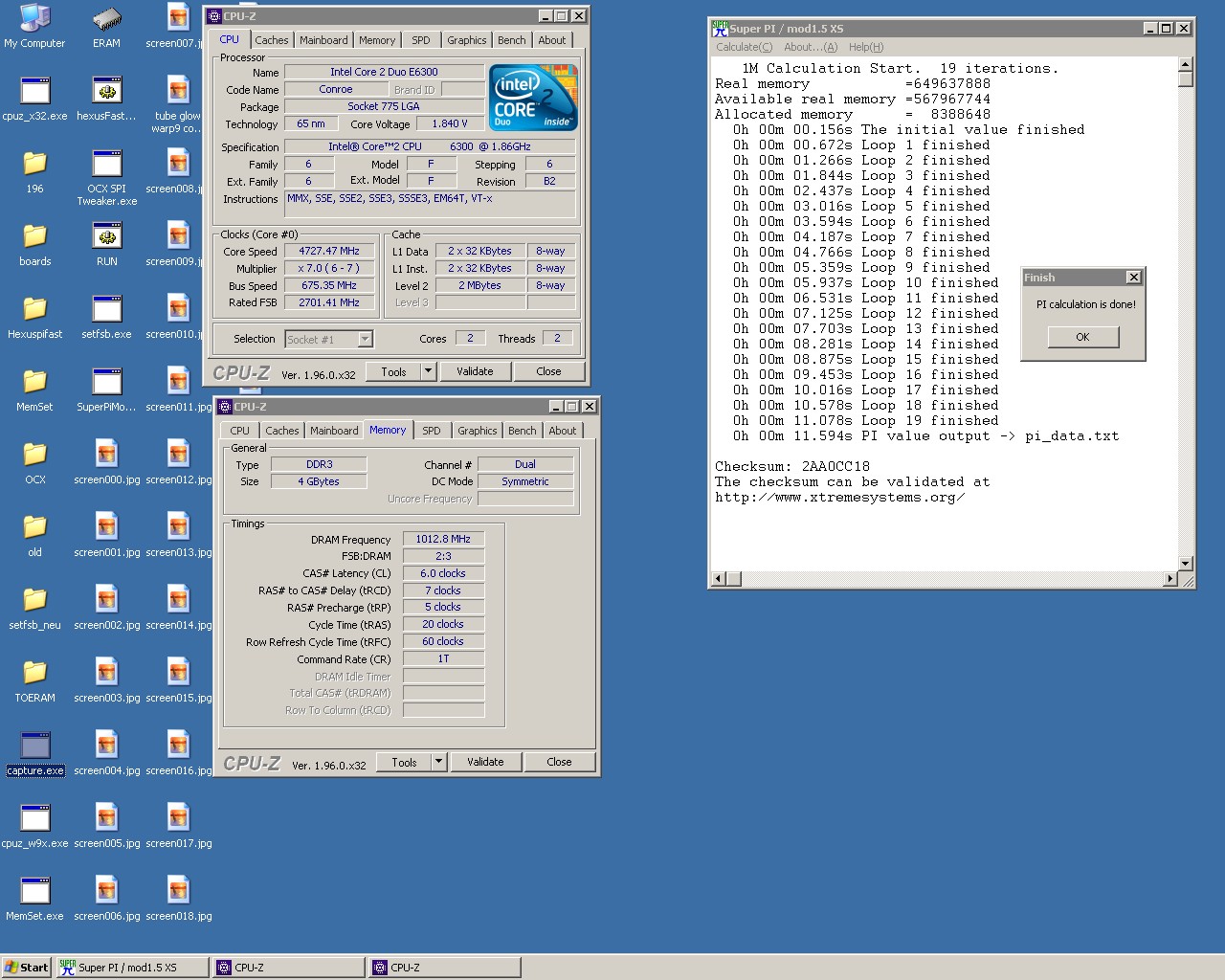
Task: Select screen012.jpg image file icon
Action: click(x=178, y=462)
